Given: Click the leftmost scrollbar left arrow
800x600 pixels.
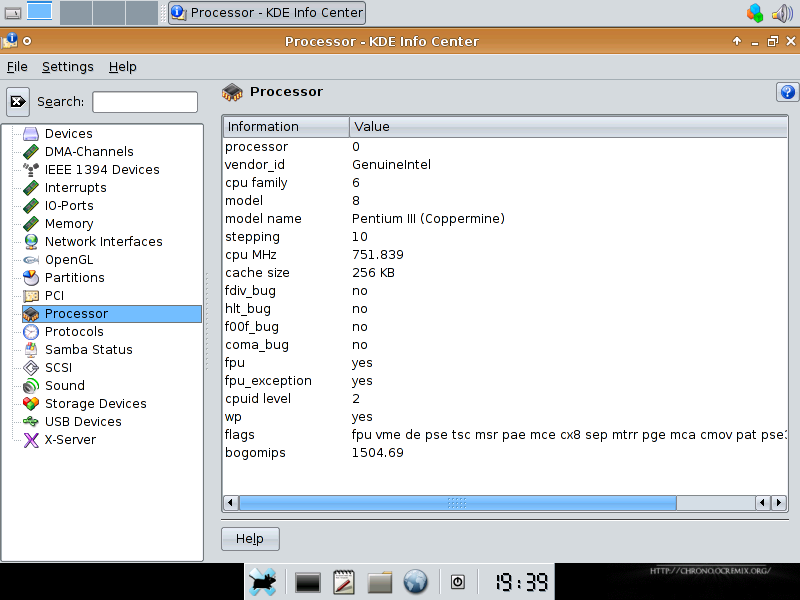Looking at the screenshot, I should coord(230,503).
